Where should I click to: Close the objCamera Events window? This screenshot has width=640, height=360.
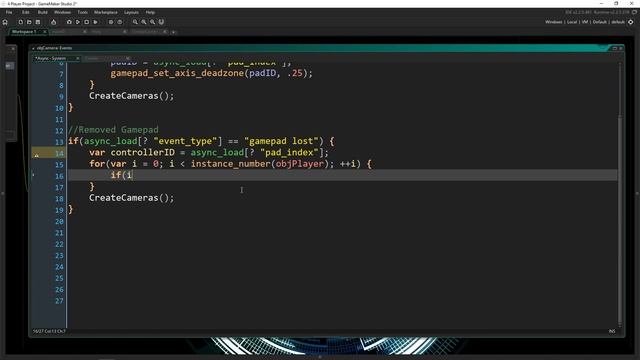(x=621, y=48)
